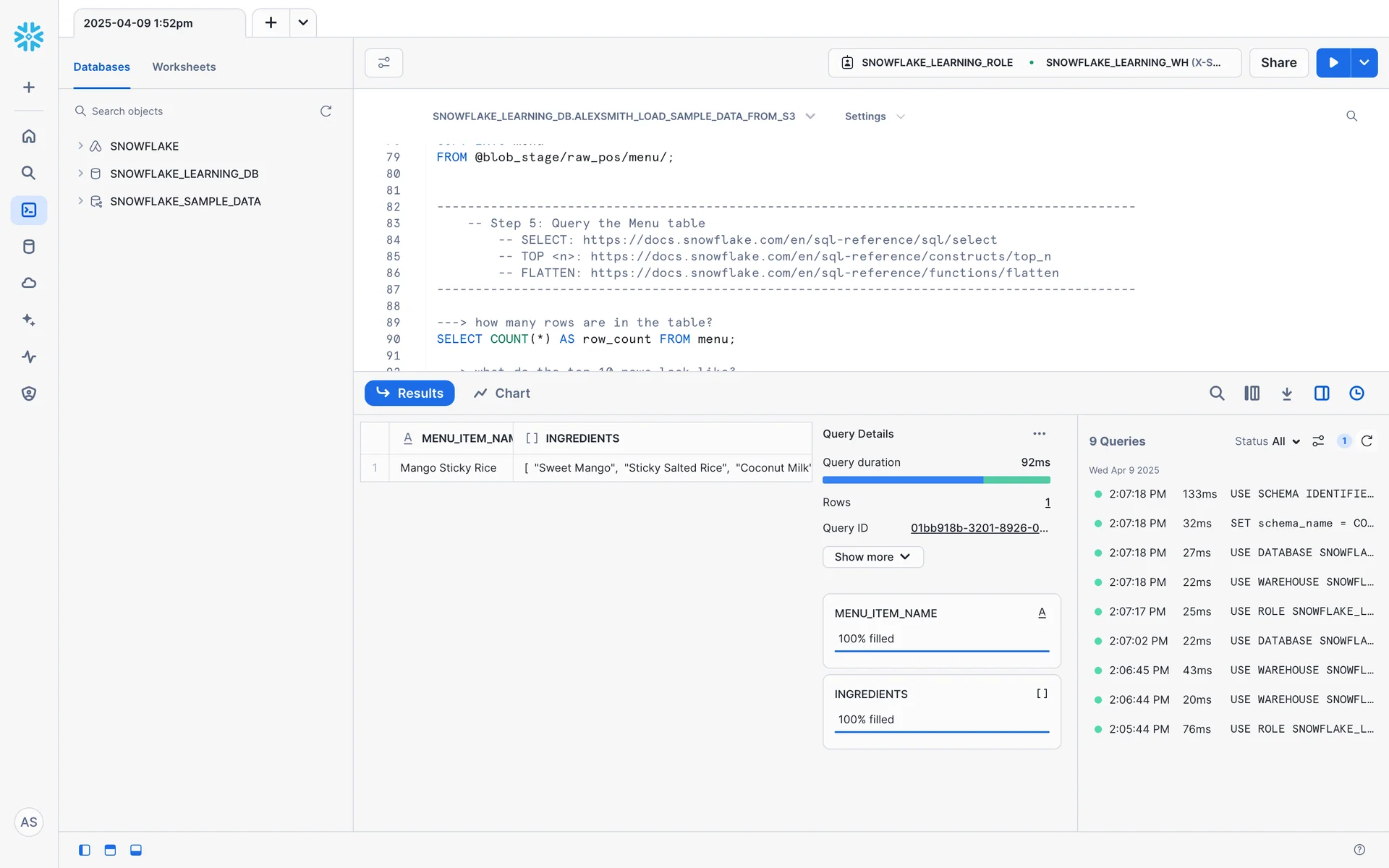
Task: Run the worksheet with the blue play button
Action: 1333,63
